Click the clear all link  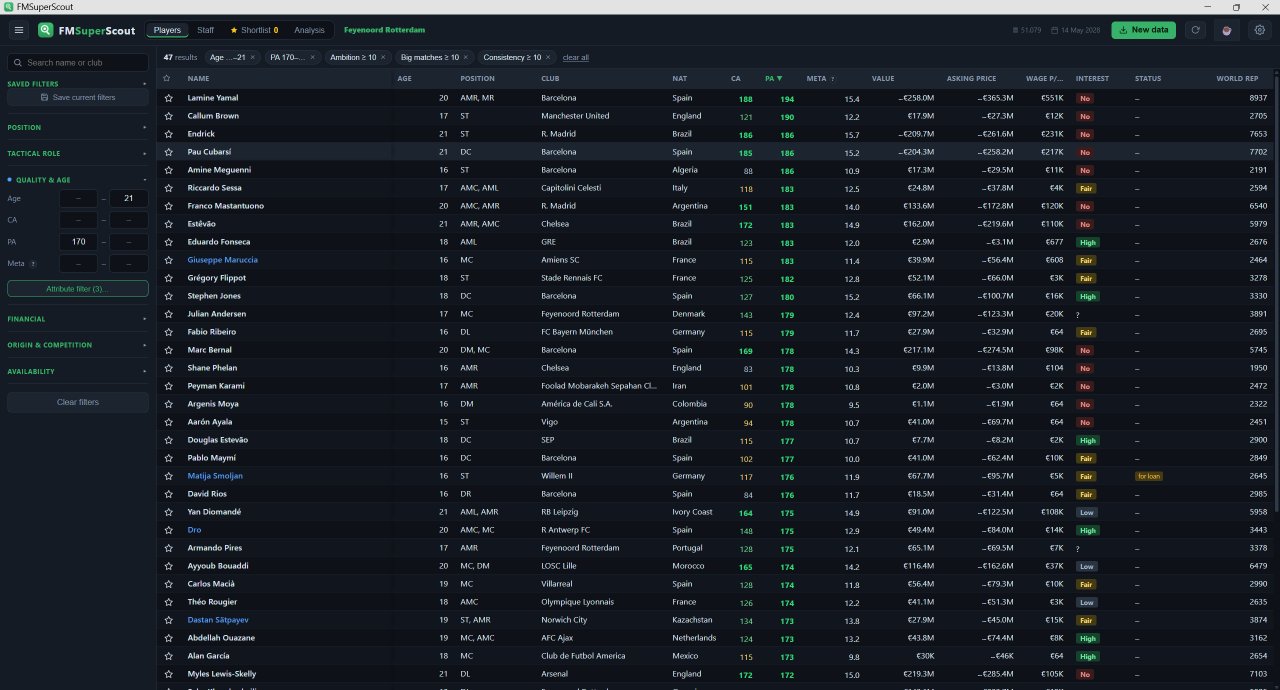click(575, 58)
